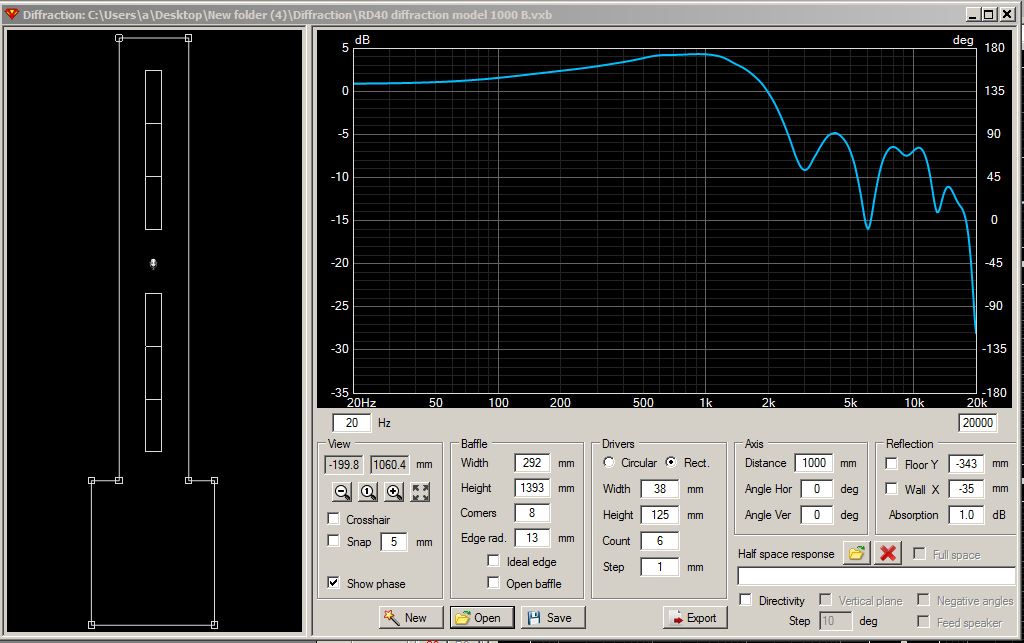Clear half space response with red X

887,553
